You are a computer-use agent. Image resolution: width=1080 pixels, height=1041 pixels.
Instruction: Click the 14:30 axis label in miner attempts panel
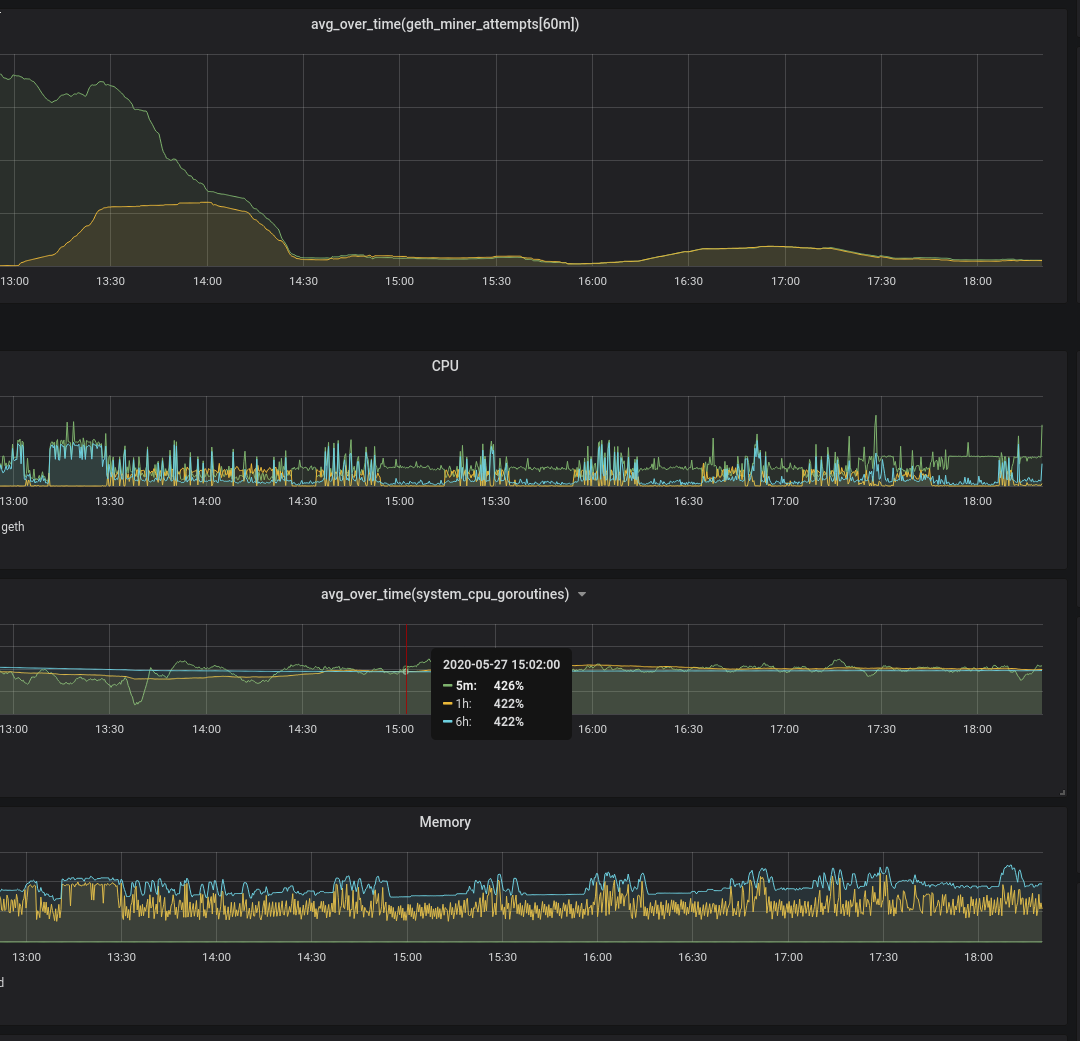tap(303, 281)
